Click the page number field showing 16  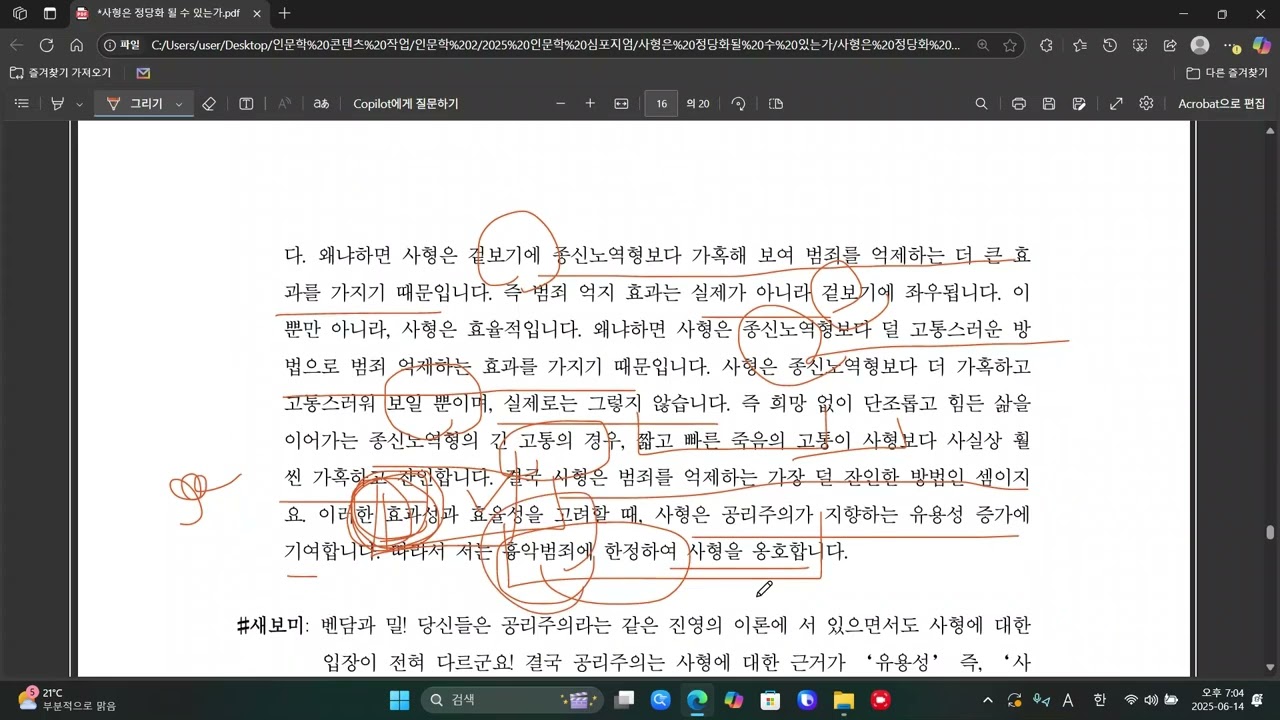661,103
